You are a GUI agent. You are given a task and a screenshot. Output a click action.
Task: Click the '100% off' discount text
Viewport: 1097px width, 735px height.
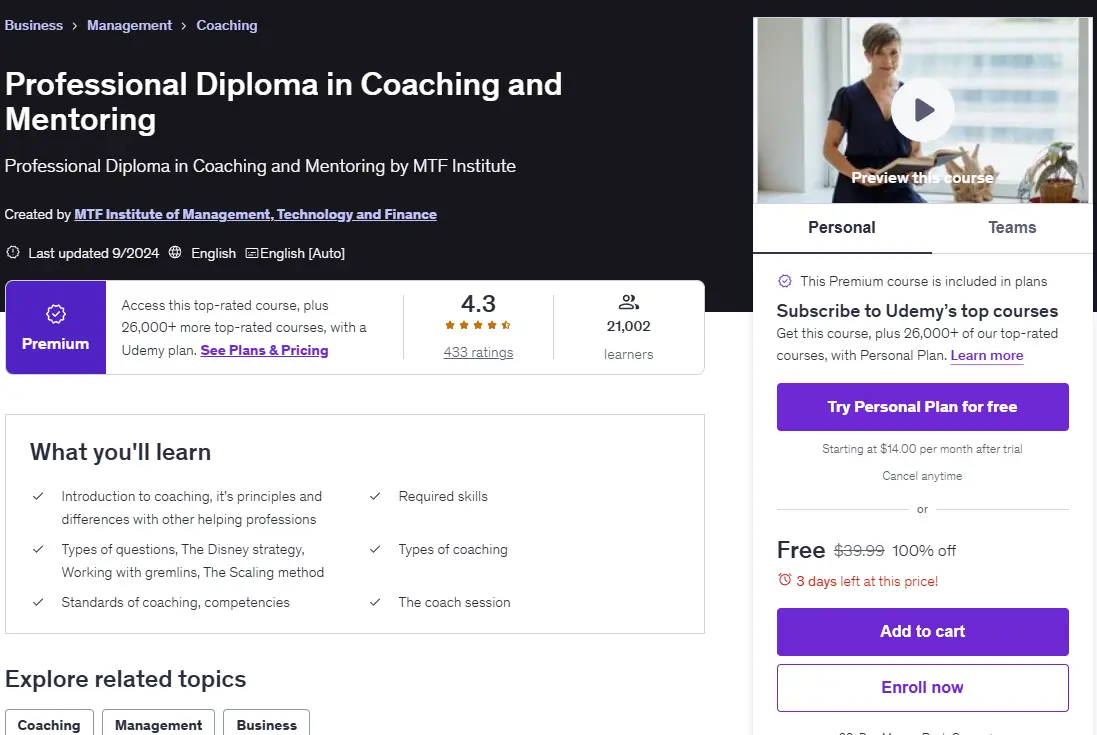click(x=923, y=551)
